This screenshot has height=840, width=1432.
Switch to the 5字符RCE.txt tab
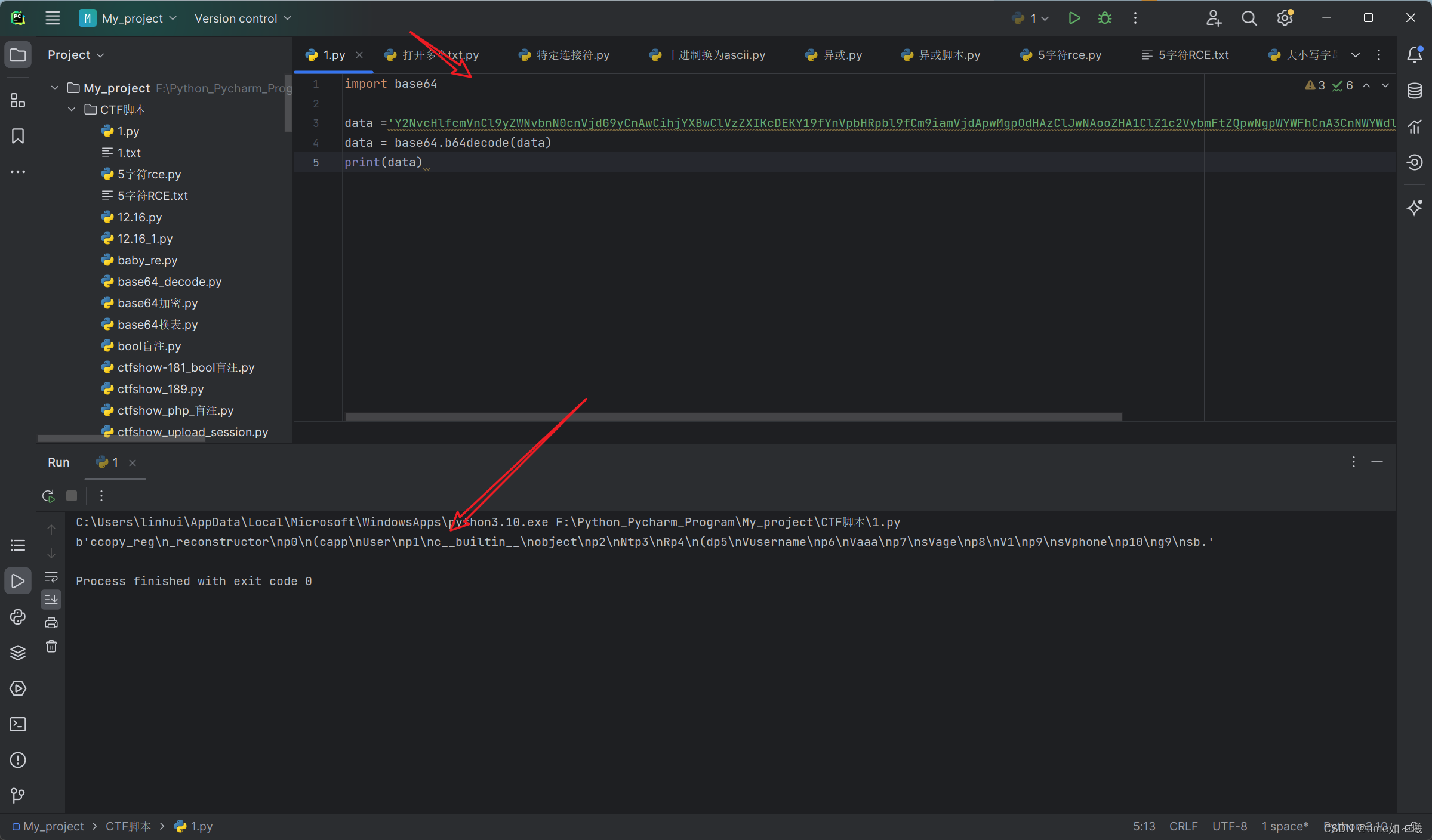[1185, 55]
